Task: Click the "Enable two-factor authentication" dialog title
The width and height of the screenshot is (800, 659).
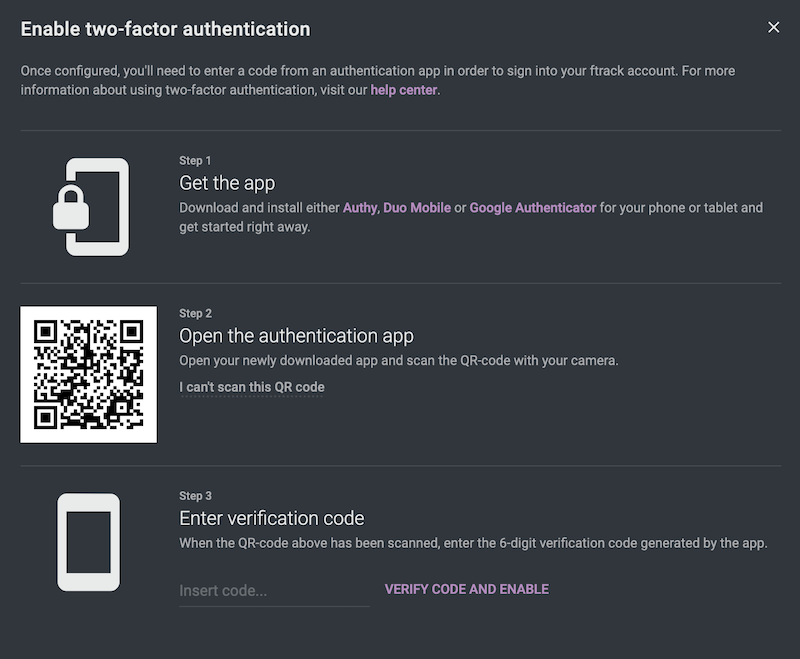Action: tap(166, 29)
